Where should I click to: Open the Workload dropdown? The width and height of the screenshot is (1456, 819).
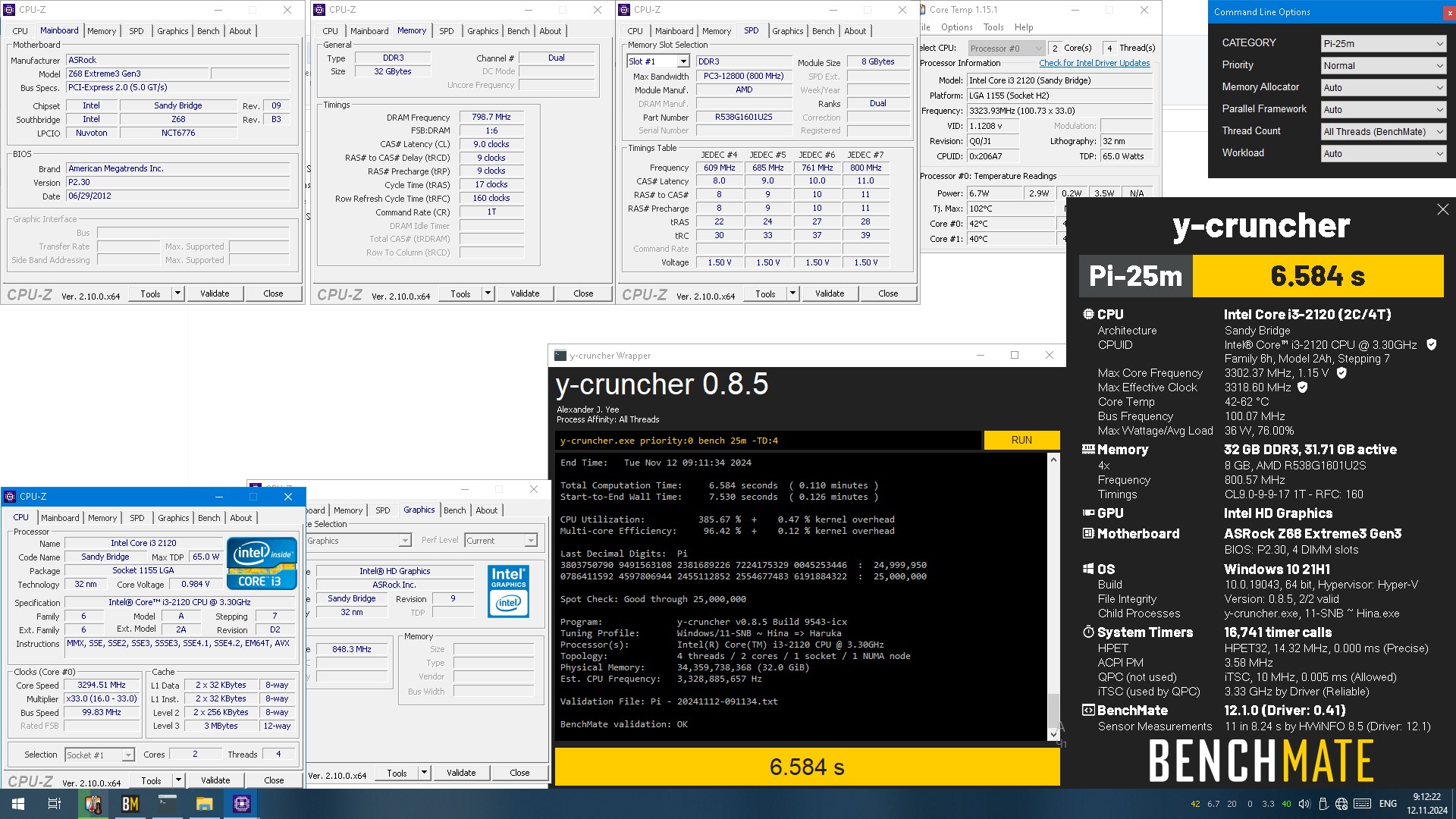pos(1383,154)
